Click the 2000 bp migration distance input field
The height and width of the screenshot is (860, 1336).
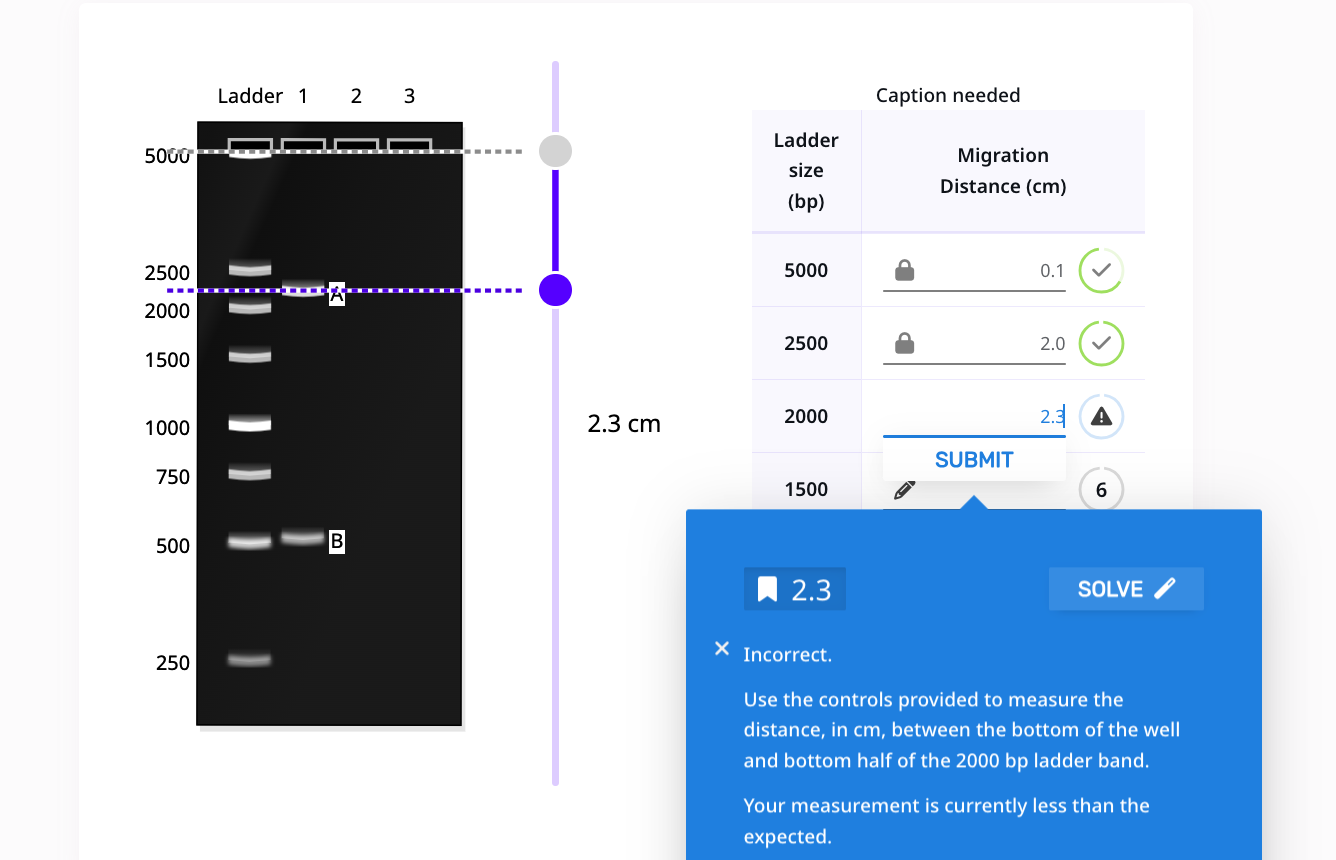[x=974, y=416]
